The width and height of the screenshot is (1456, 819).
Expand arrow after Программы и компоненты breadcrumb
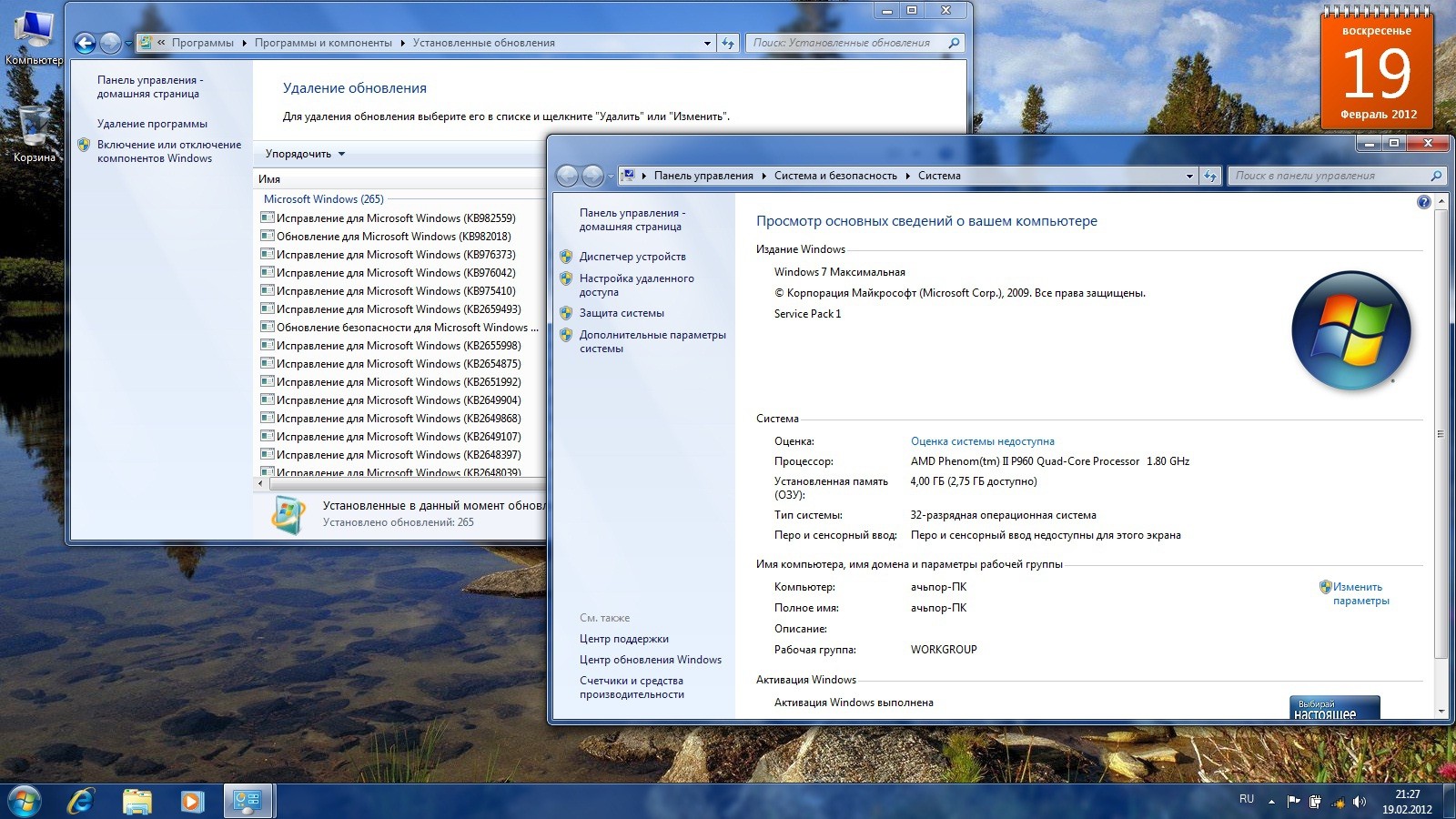[402, 43]
